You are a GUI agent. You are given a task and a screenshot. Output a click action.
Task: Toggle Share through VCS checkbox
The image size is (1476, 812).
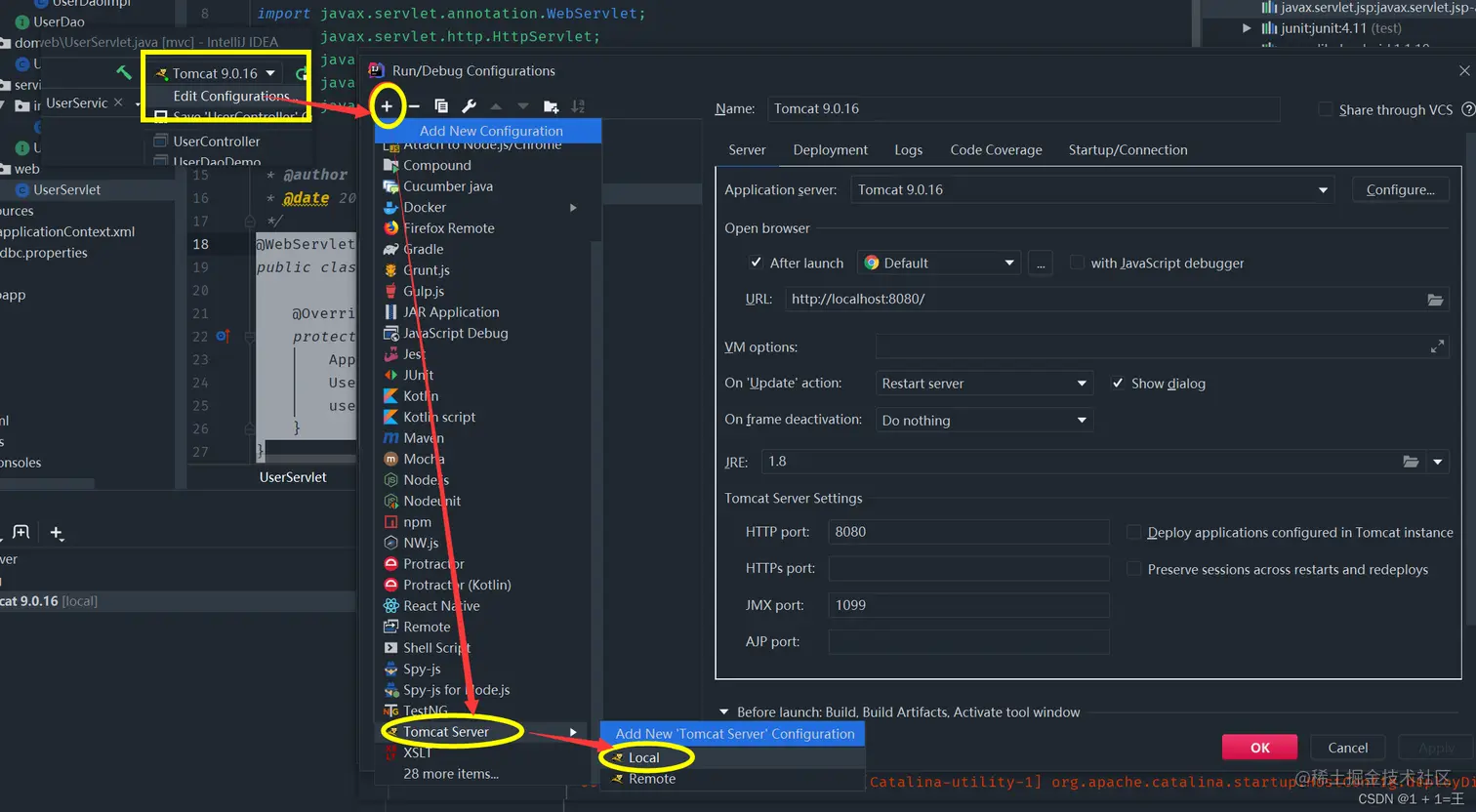[x=1325, y=109]
